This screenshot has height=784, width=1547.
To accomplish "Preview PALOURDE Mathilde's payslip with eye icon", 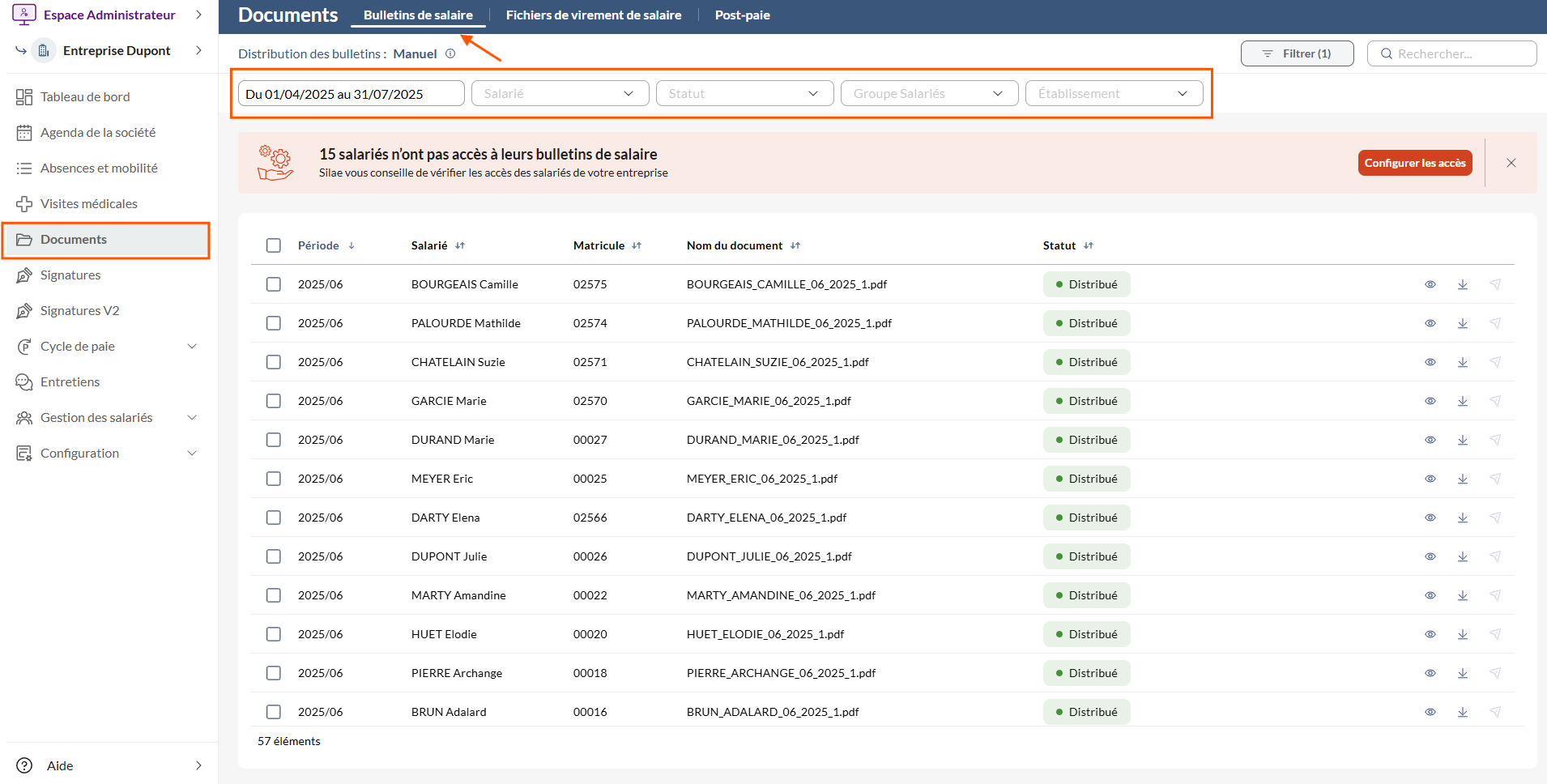I will (x=1430, y=323).
